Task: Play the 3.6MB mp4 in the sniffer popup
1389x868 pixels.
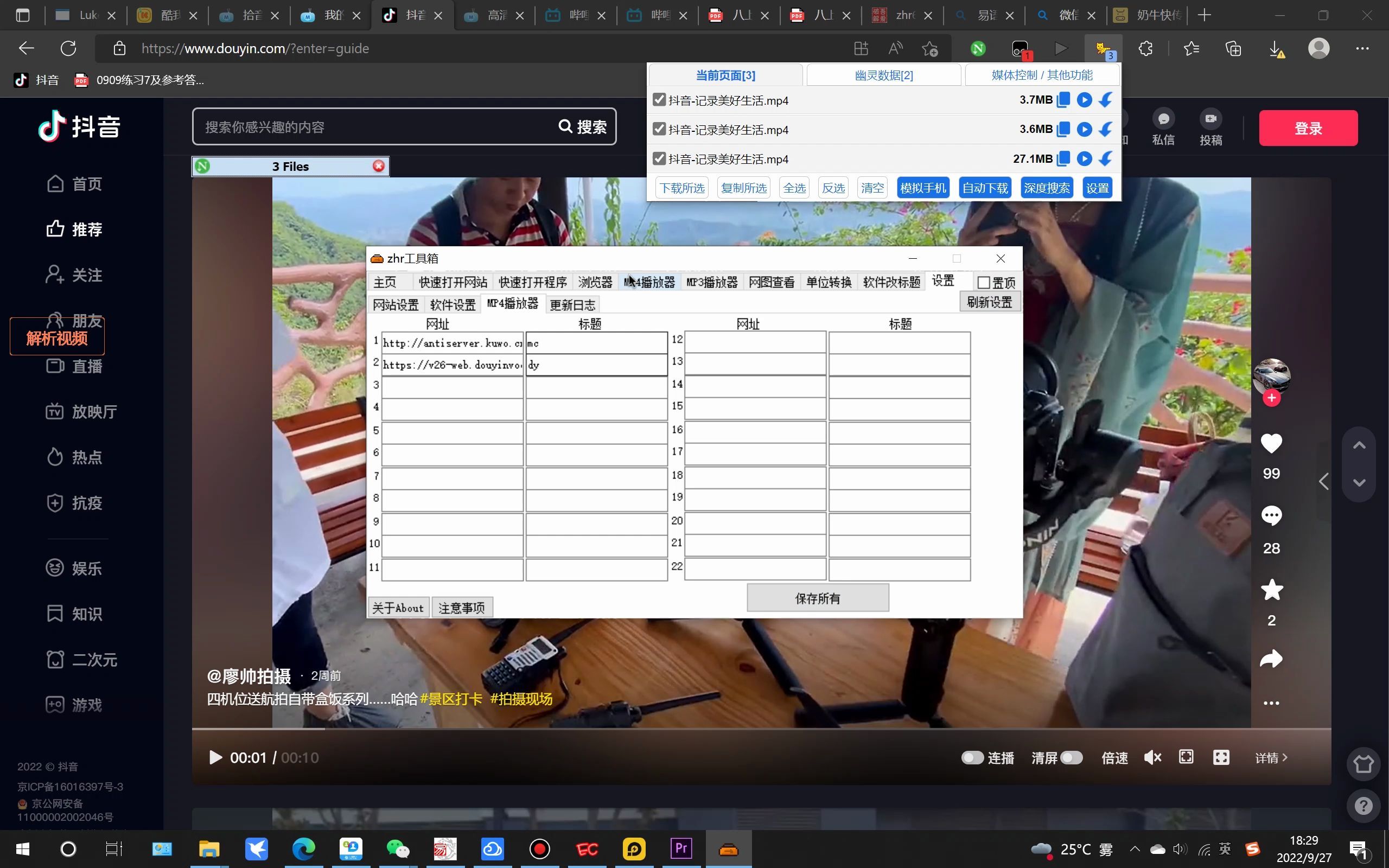Action: click(1084, 129)
